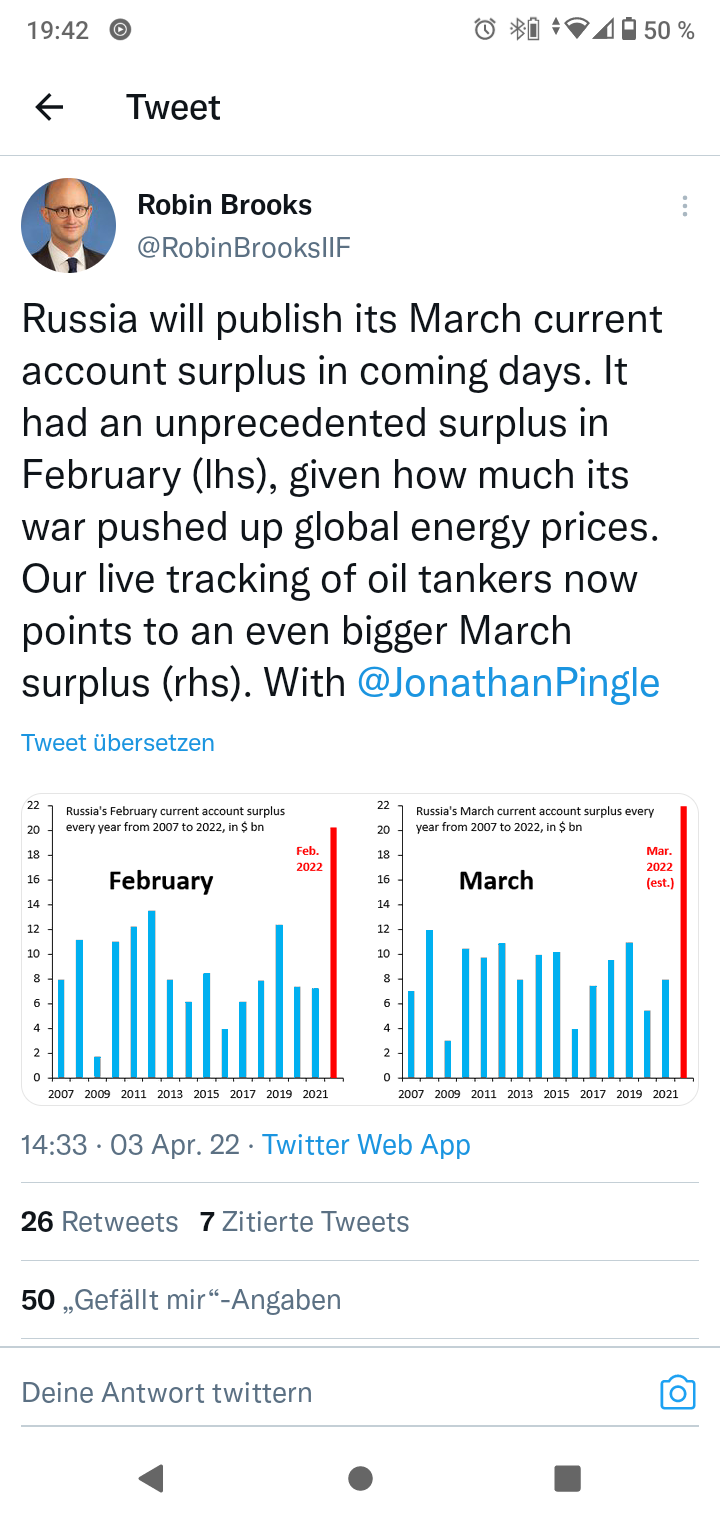The height and width of the screenshot is (1520, 720).
Task: Open the Twitter Web App source link
Action: [x=366, y=1144]
